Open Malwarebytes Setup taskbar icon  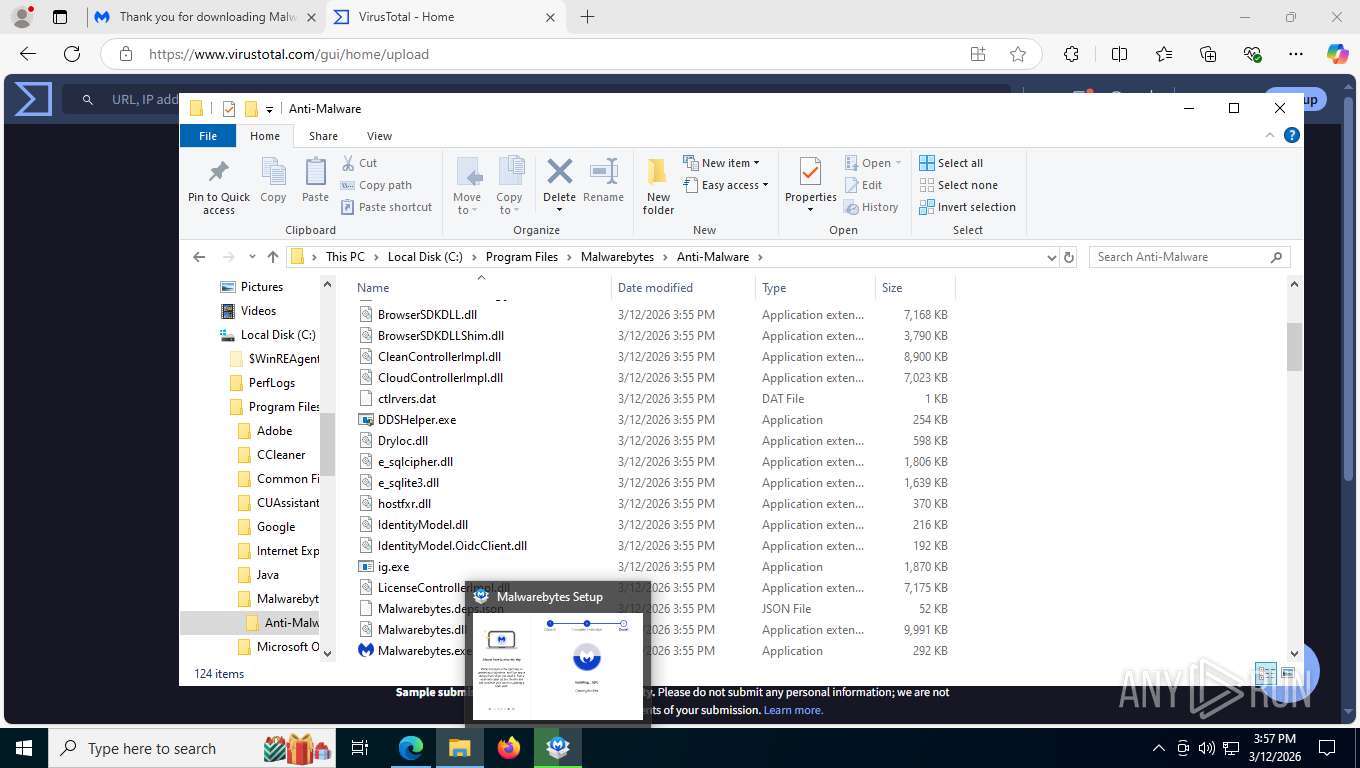(x=558, y=748)
